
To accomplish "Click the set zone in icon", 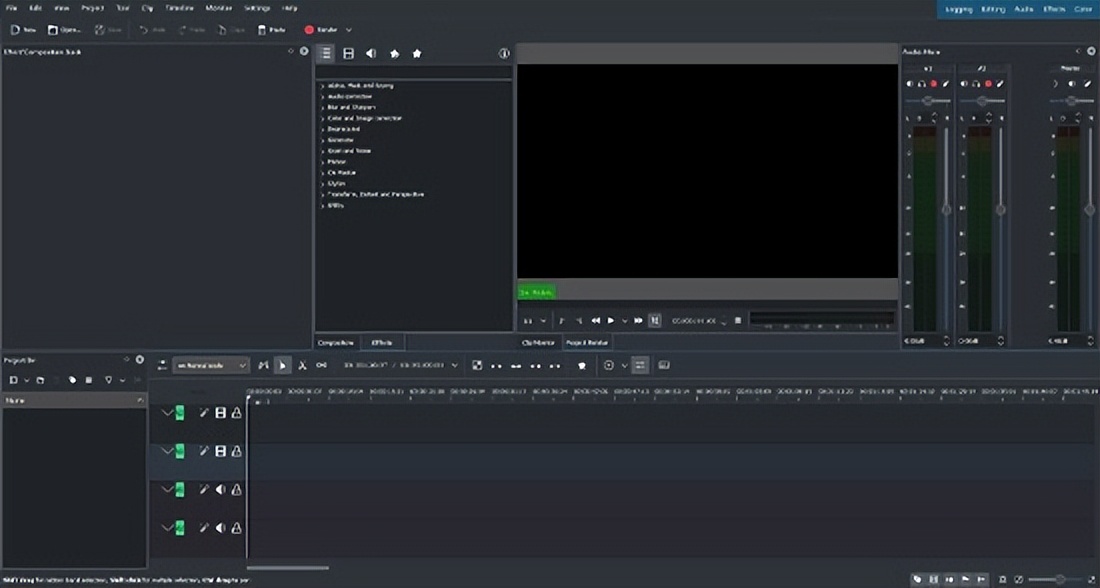I will [x=561, y=321].
